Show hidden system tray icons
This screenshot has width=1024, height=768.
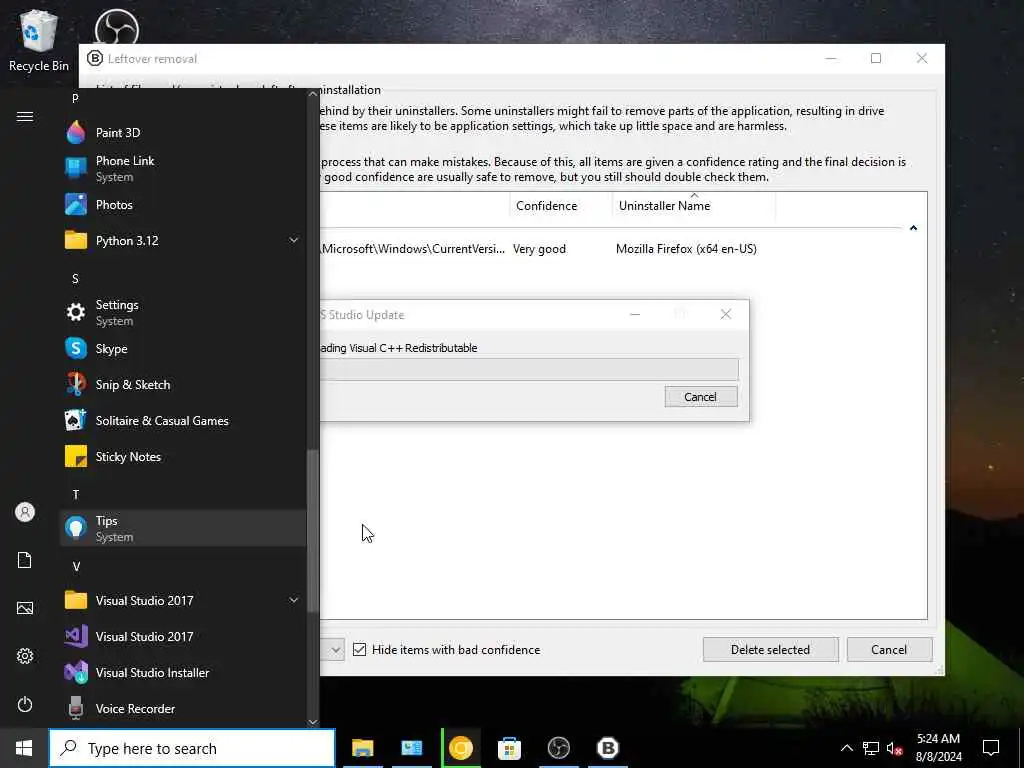pyautogui.click(x=846, y=748)
